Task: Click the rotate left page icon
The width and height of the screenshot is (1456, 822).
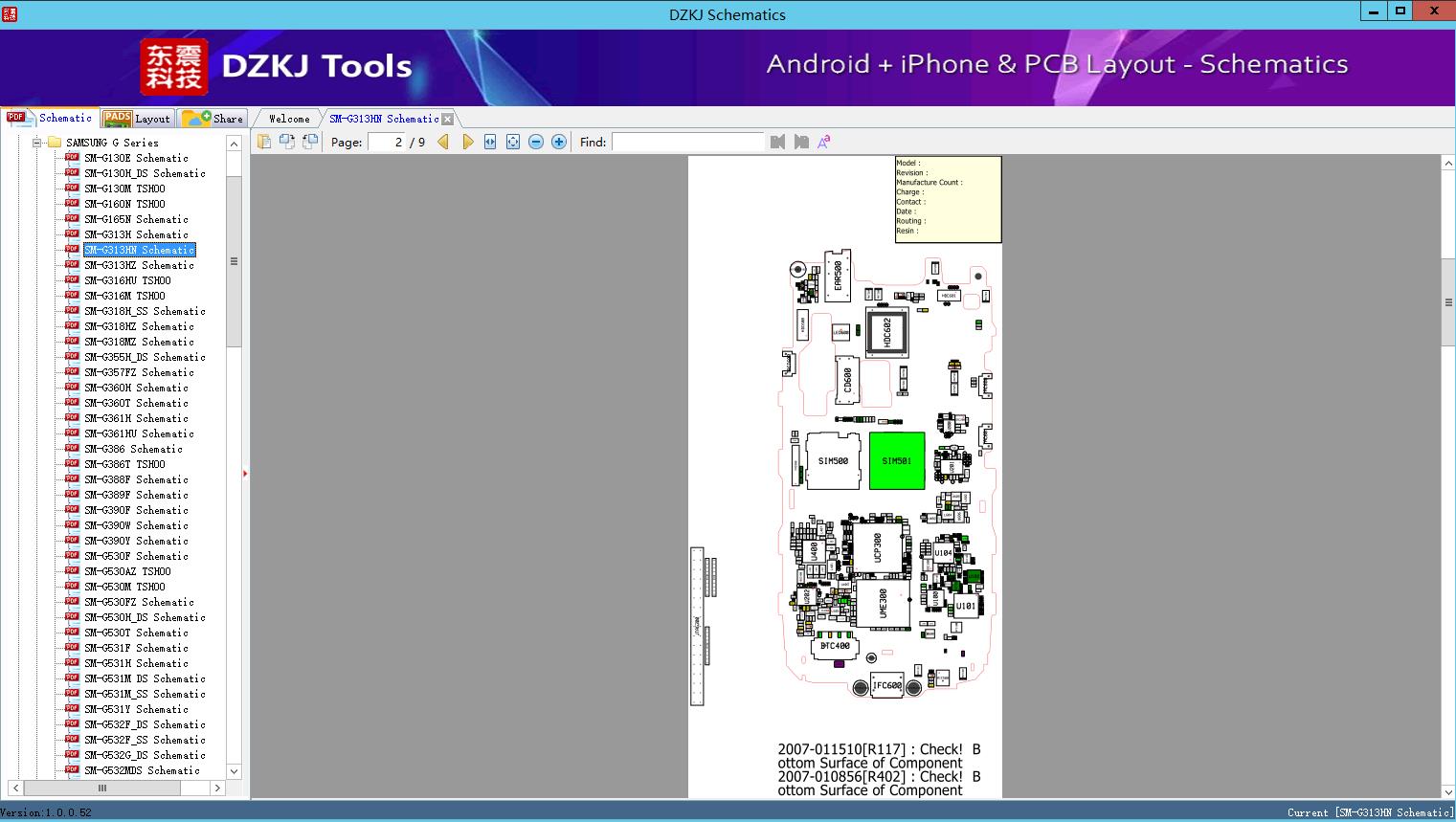Action: [287, 142]
